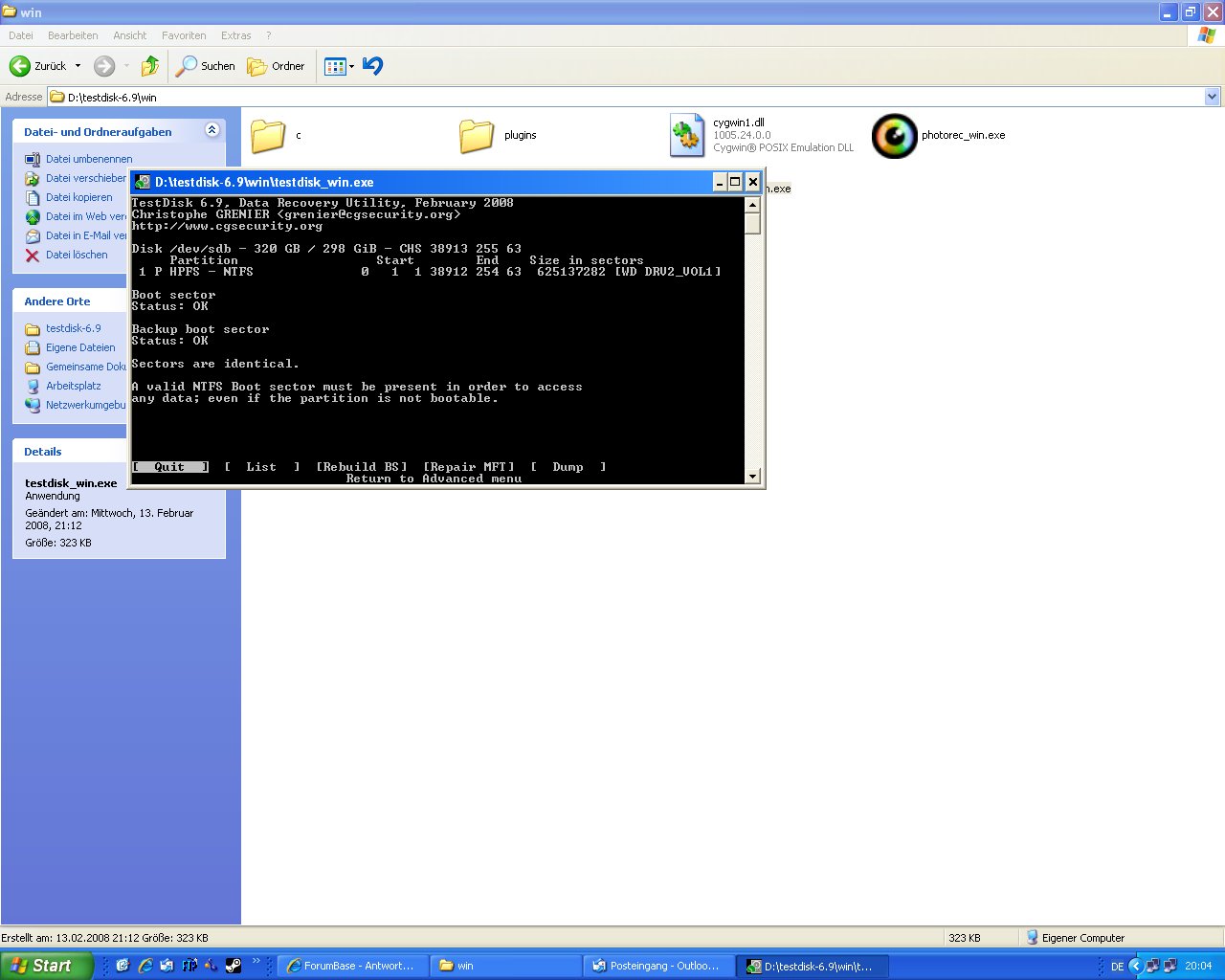Click 'testdisk_win.exe' in Details panel
This screenshot has width=1225, height=980.
[x=71, y=483]
